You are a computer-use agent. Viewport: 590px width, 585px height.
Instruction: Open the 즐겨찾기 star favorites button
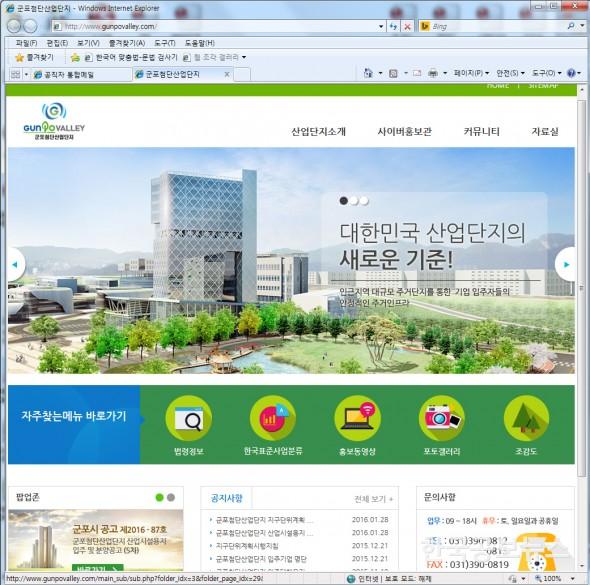pyautogui.click(x=35, y=58)
